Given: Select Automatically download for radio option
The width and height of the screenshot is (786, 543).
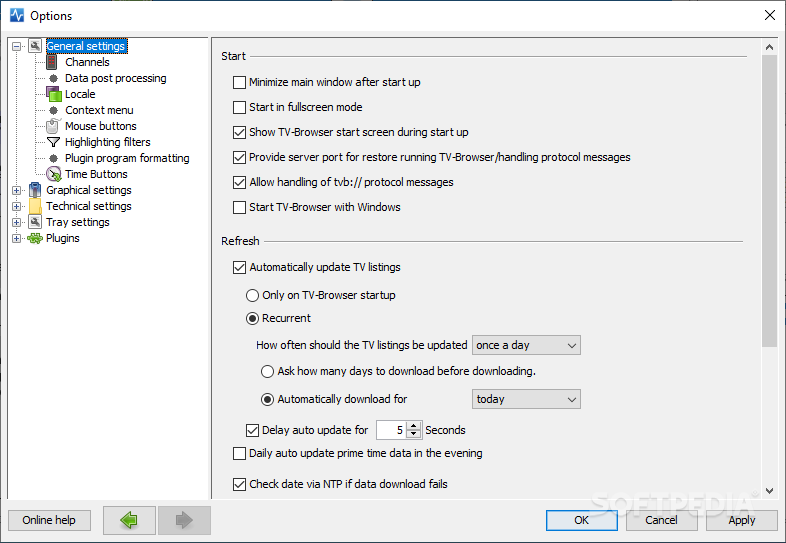Looking at the screenshot, I should pyautogui.click(x=268, y=400).
